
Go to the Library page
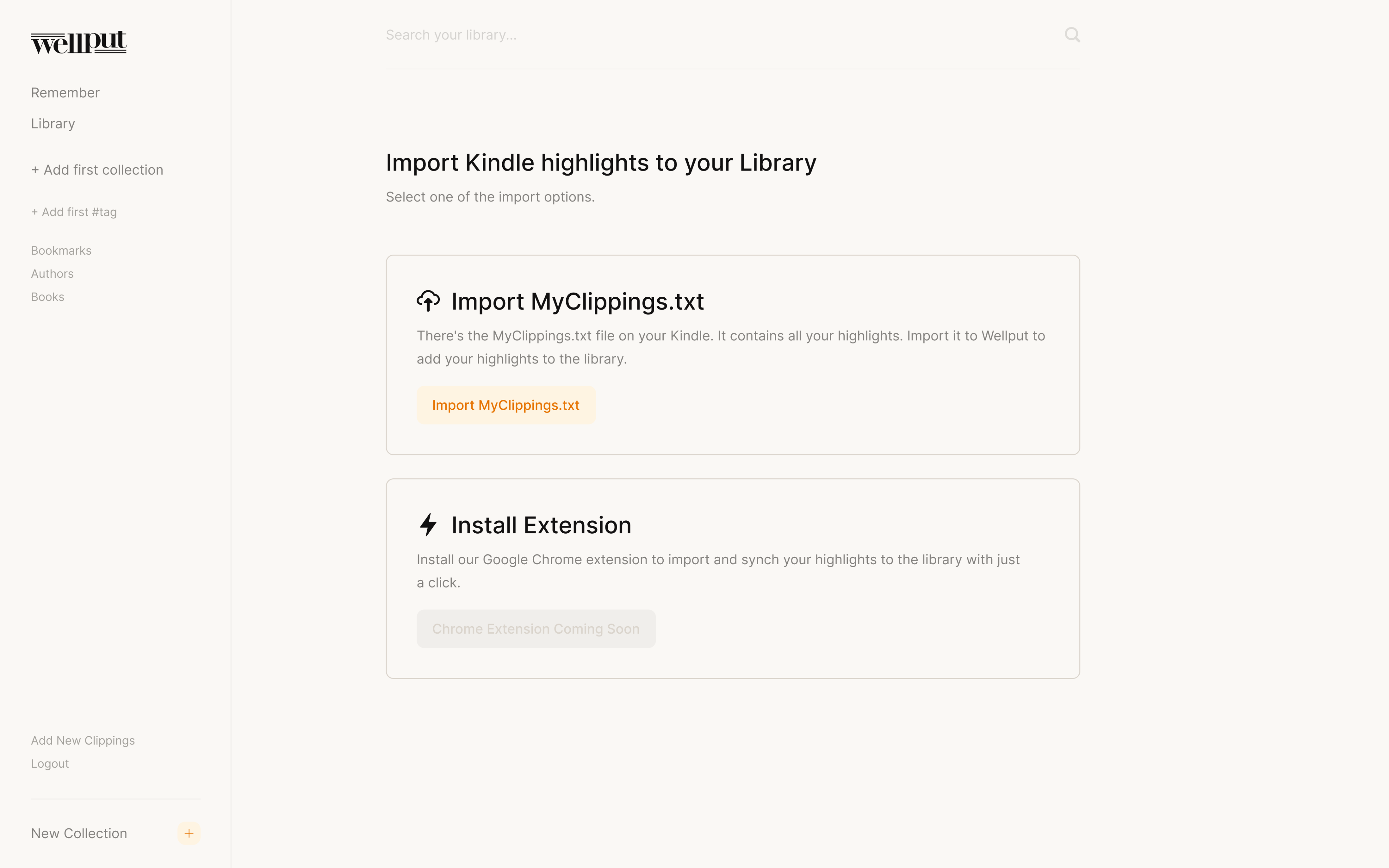53,124
